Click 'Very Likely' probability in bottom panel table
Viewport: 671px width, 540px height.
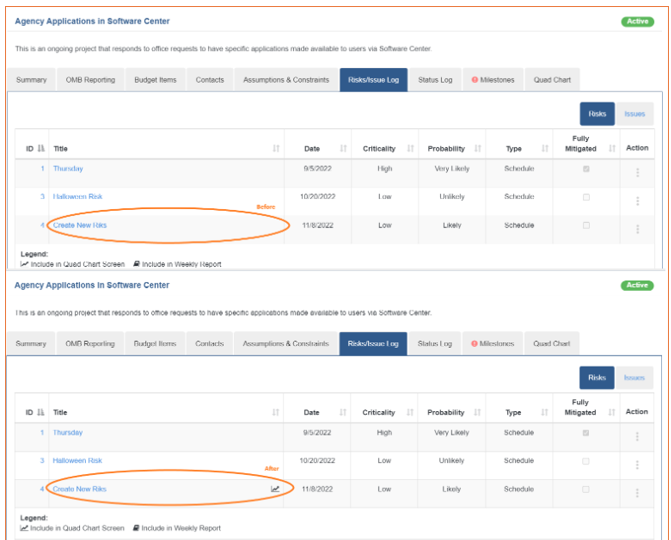pos(451,433)
